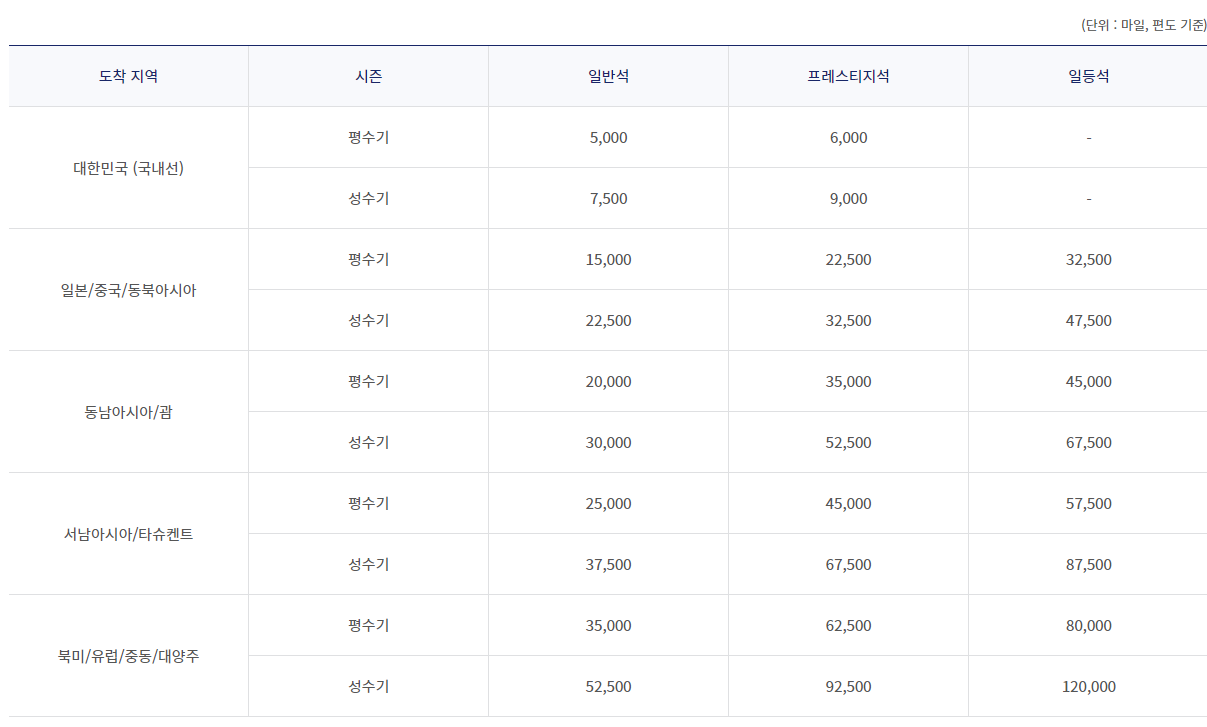
Task: Click the 7,500 domestic peak 일반석 value
Action: 608,199
